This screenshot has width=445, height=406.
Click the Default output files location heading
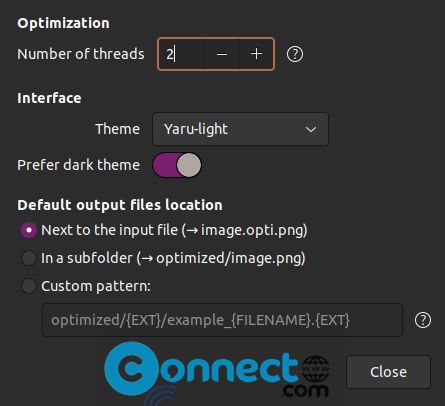[x=120, y=205]
